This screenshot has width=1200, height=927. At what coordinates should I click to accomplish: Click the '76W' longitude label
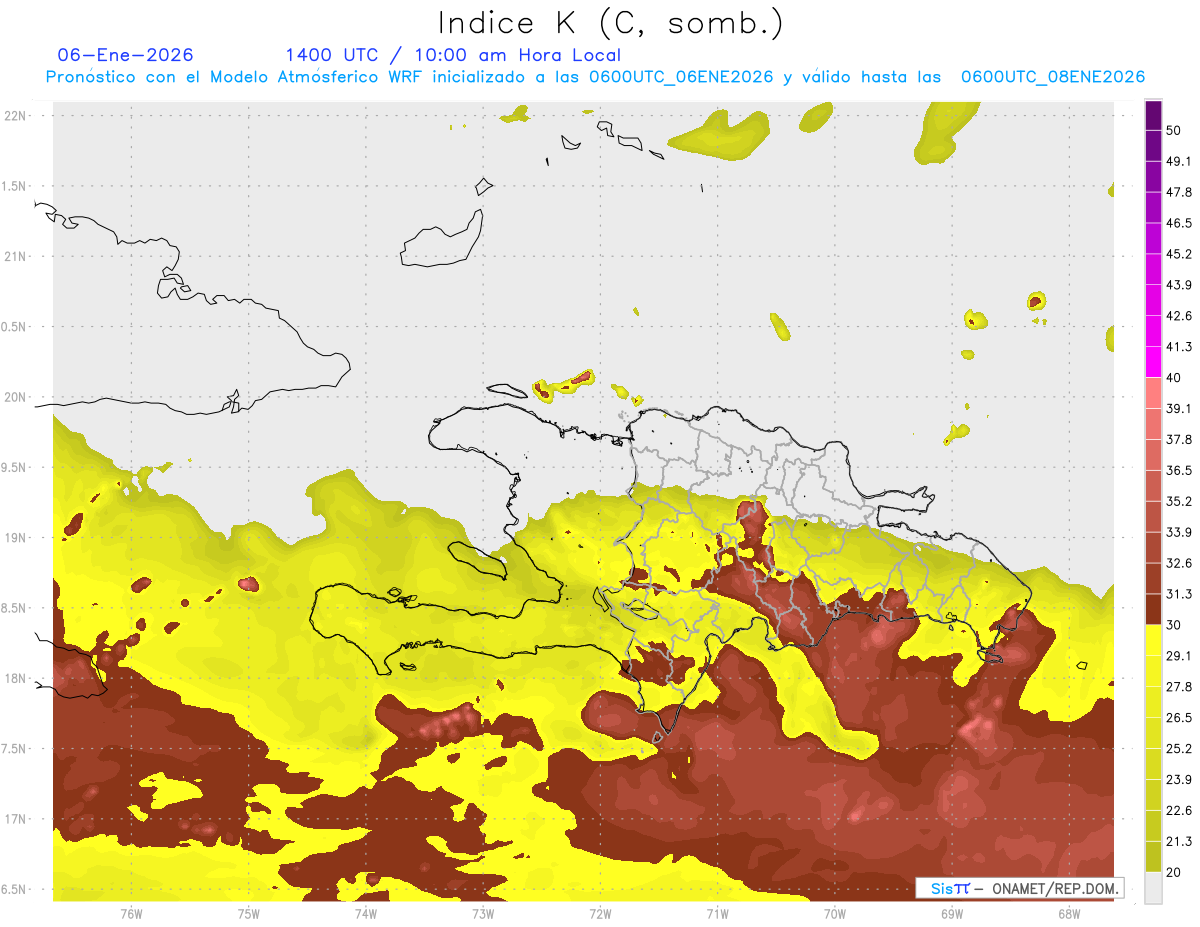[131, 914]
